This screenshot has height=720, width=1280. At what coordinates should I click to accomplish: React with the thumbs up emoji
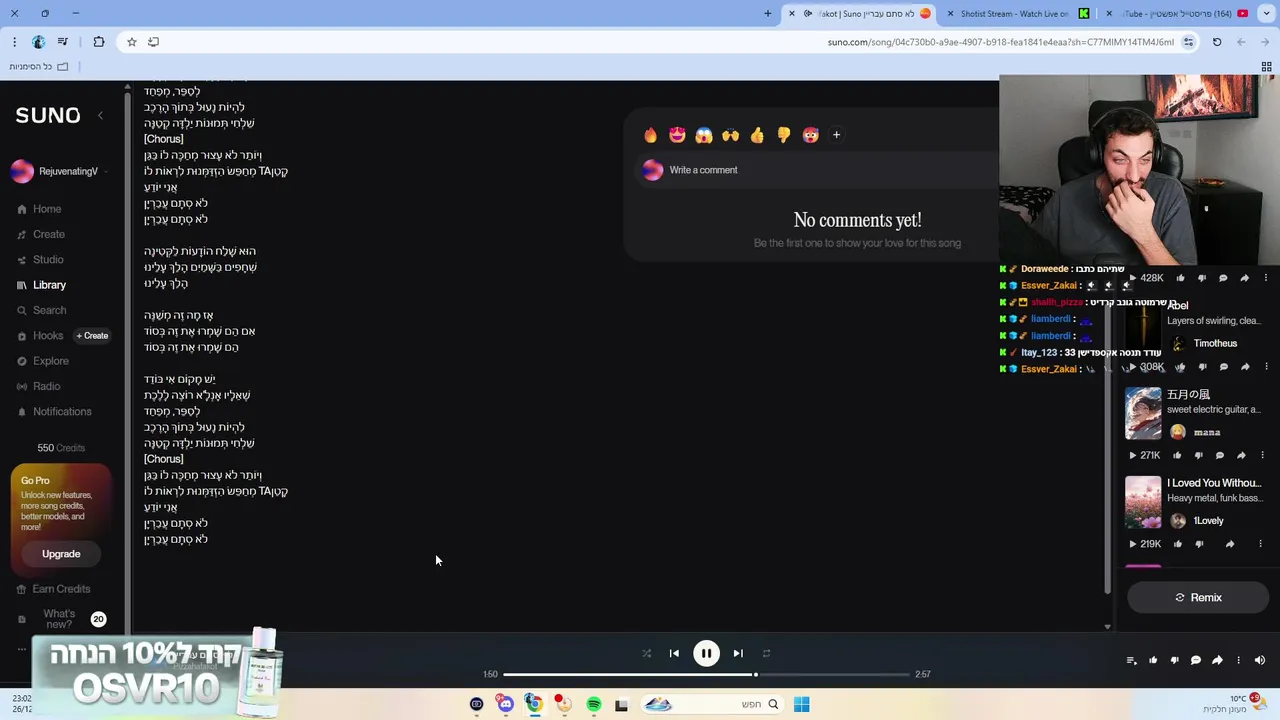point(757,135)
